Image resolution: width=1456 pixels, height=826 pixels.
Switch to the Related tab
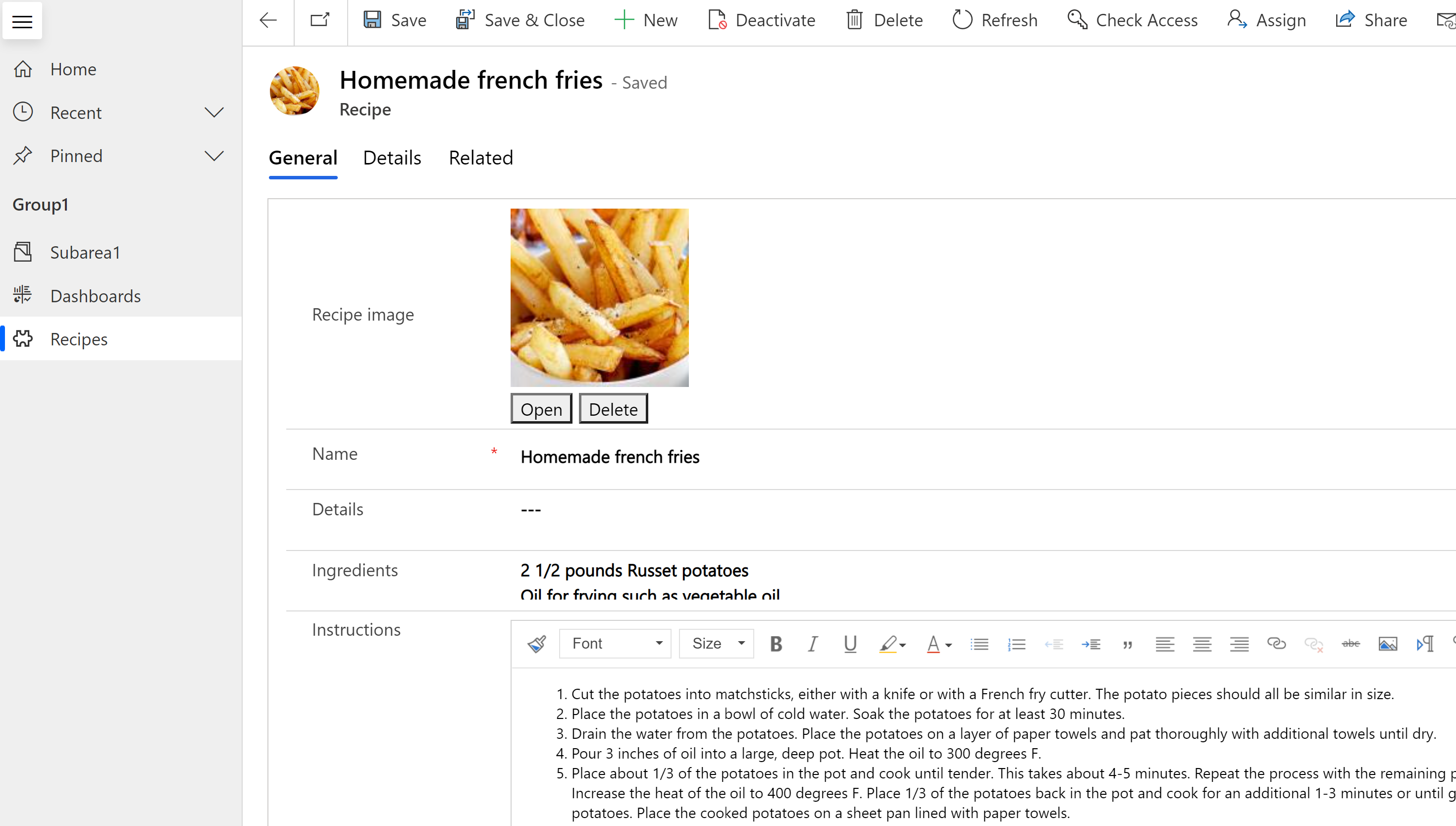(481, 158)
